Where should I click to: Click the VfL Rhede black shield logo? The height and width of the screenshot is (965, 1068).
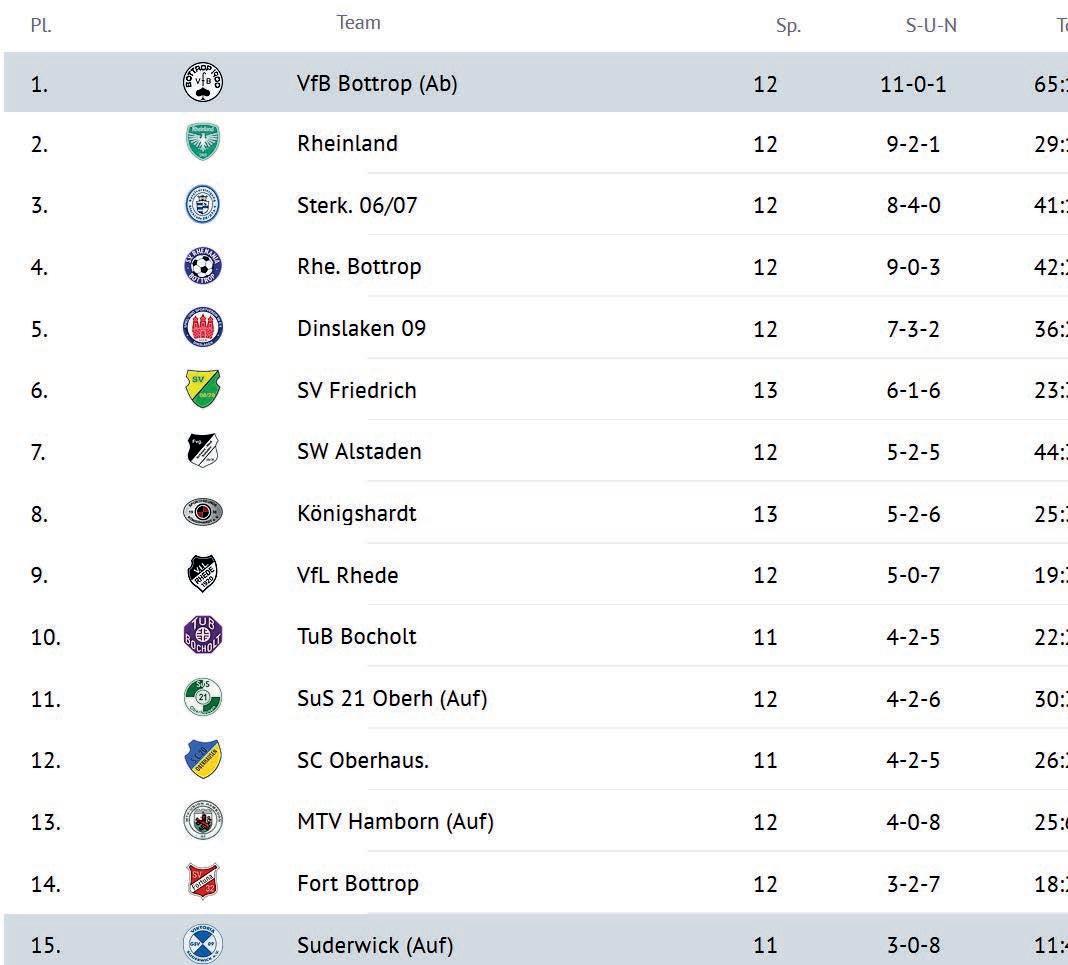click(203, 575)
